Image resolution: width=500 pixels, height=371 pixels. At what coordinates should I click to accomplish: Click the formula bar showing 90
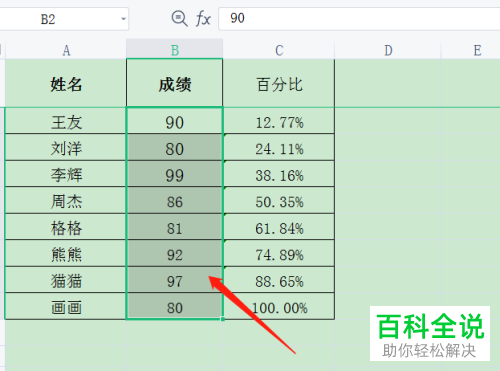(x=359, y=18)
